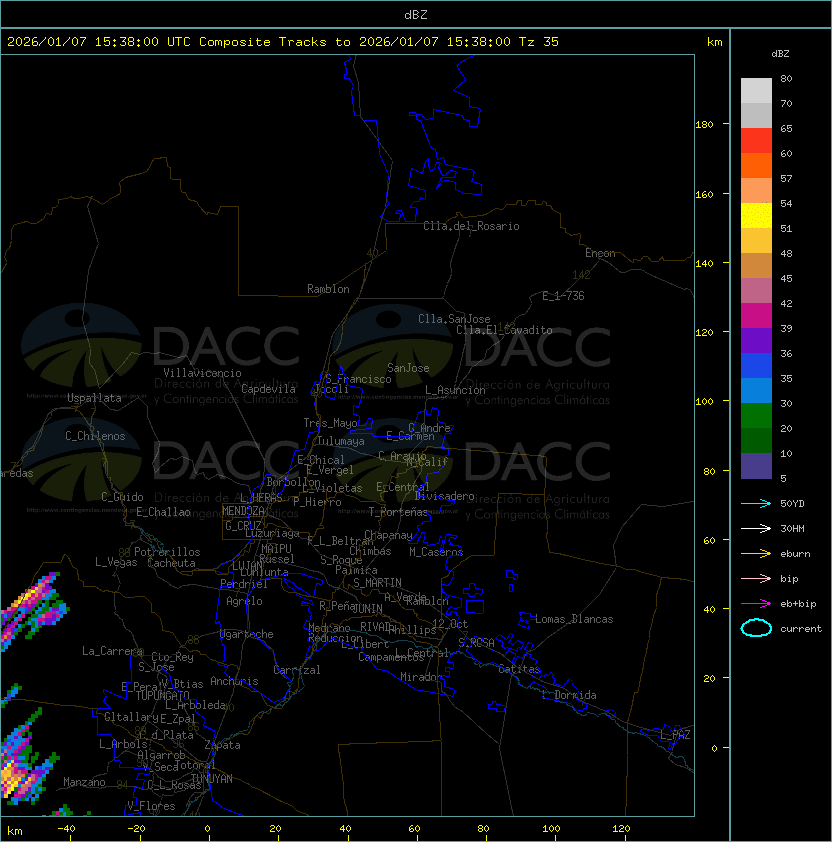832x842 pixels.
Task: Select the bright yellow swatch between 54 and 51
Action: [x=756, y=215]
